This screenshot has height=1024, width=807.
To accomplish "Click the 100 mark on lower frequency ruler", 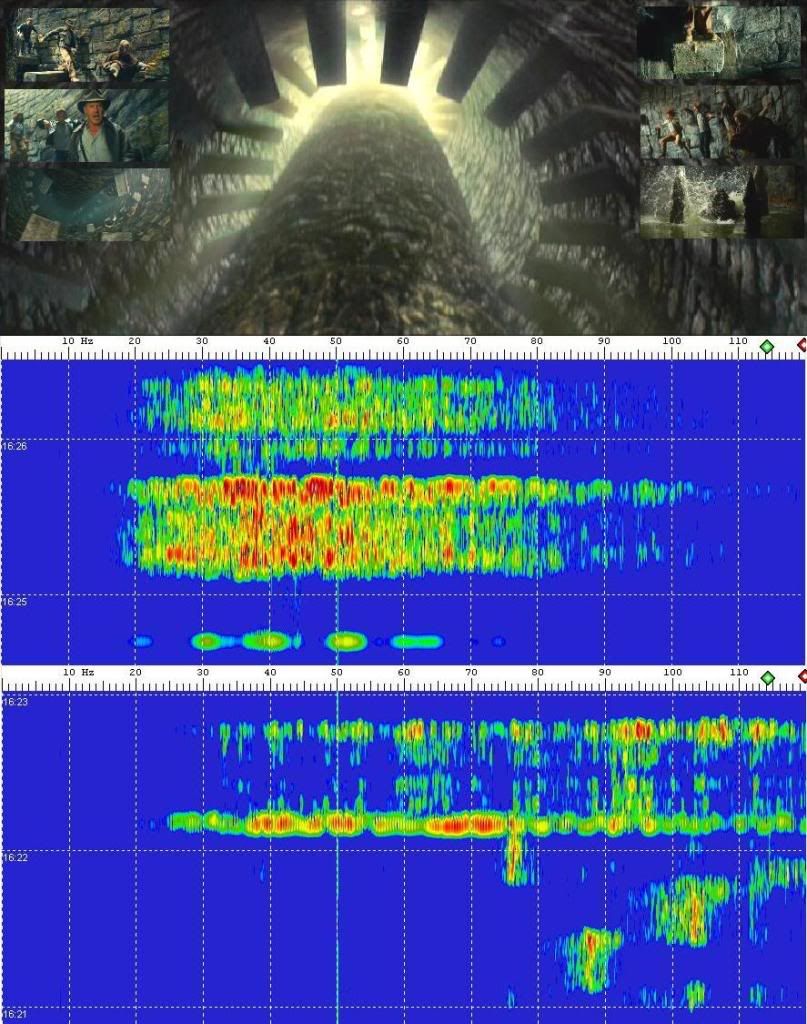I will pos(671,673).
